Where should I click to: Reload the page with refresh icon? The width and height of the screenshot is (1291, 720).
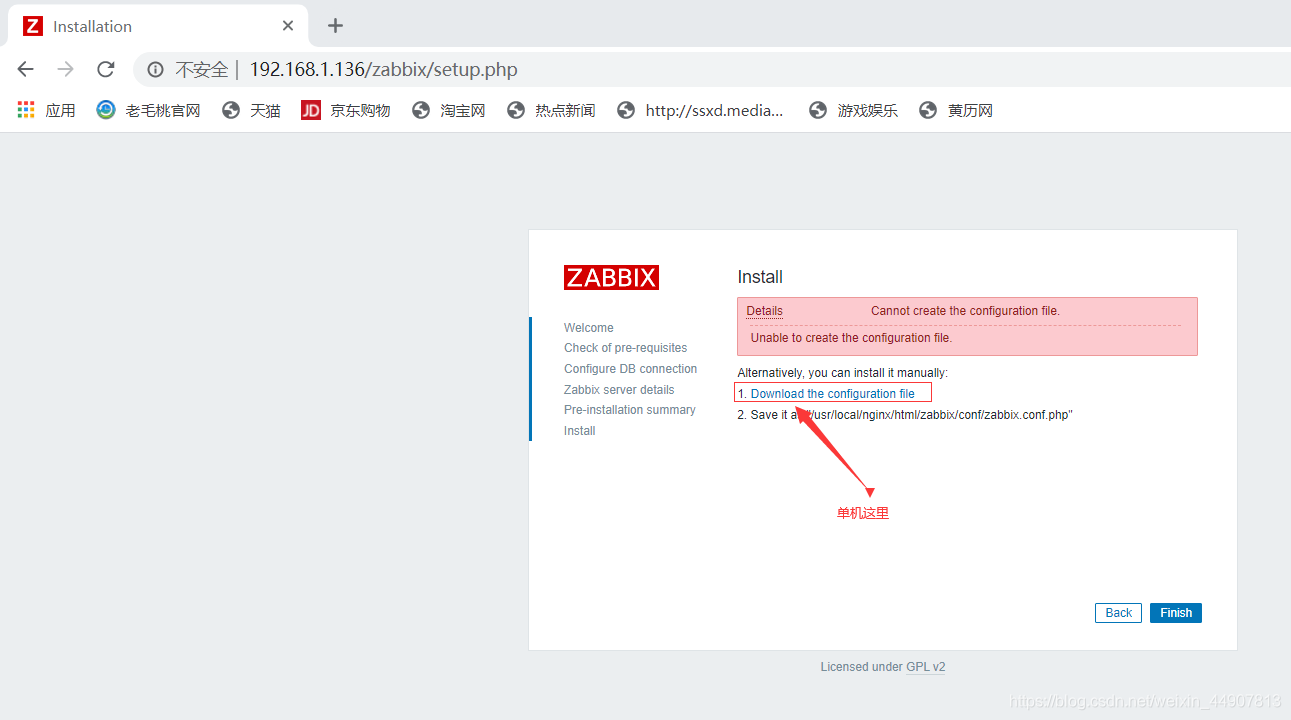pyautogui.click(x=105, y=69)
